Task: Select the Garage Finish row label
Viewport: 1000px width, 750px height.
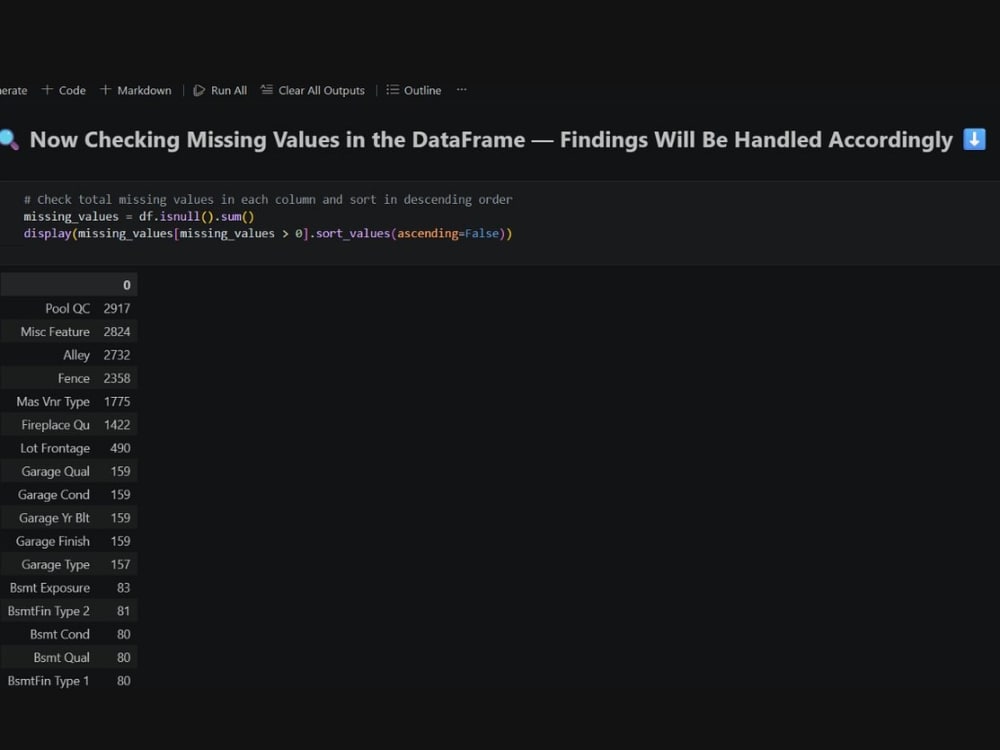Action: tap(53, 541)
